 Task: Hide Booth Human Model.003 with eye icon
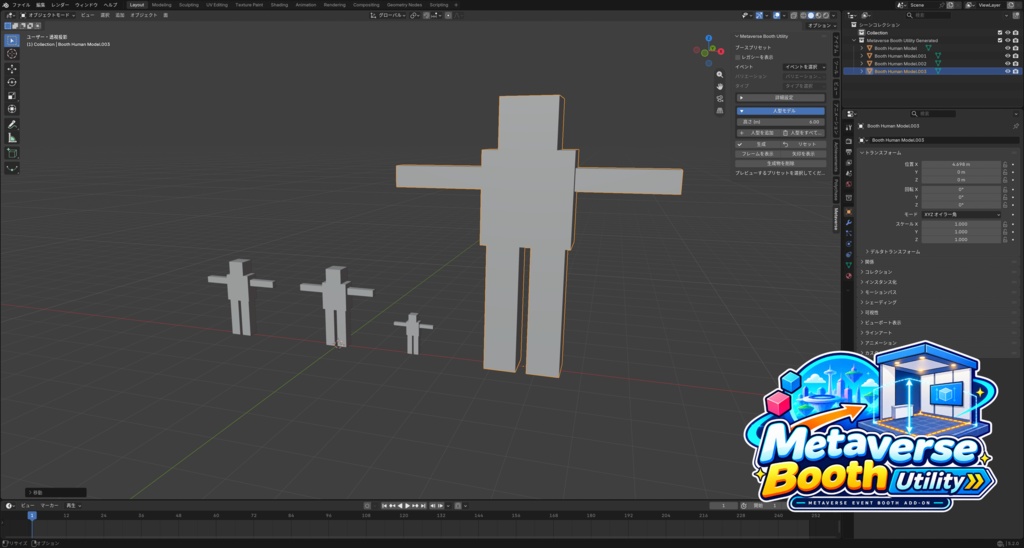[x=1008, y=72]
